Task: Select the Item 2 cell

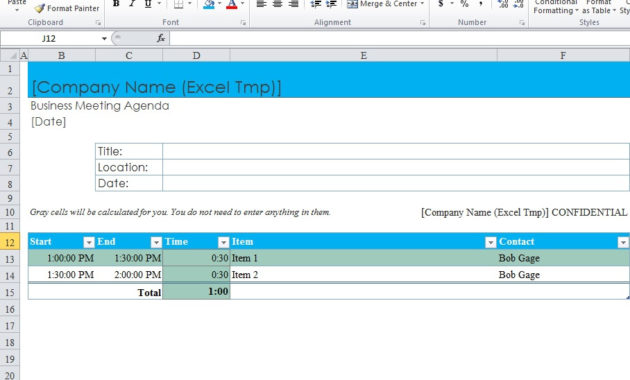Action: click(364, 275)
